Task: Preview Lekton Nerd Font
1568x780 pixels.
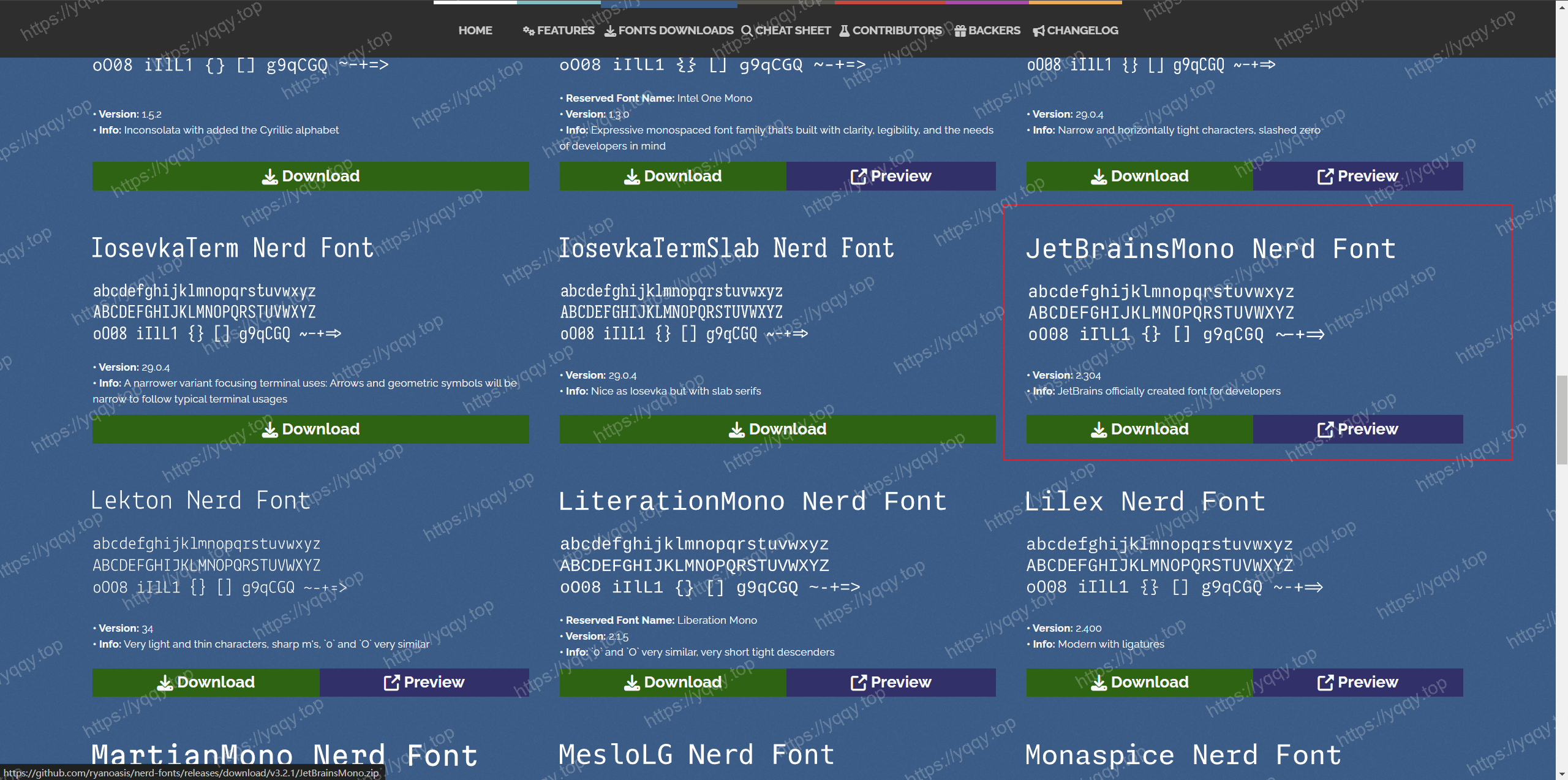Action: tap(424, 683)
